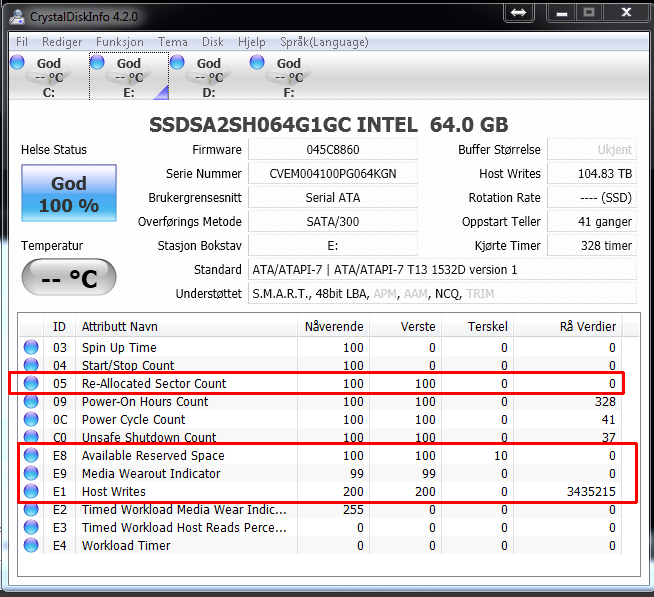
Task: Click status orb of Re-Allocated Sector Count row
Action: [x=31, y=383]
